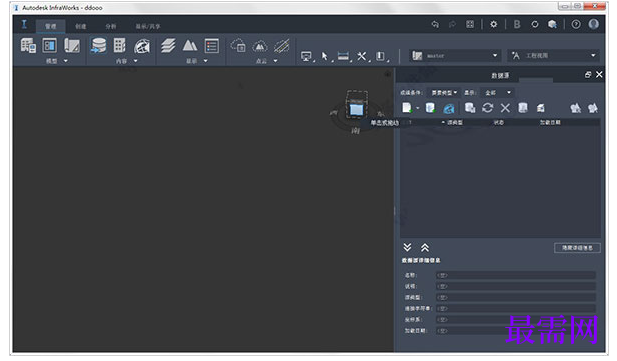This screenshot has height=361, width=617.
Task: Sort by the 状态 column header
Action: 499,123
